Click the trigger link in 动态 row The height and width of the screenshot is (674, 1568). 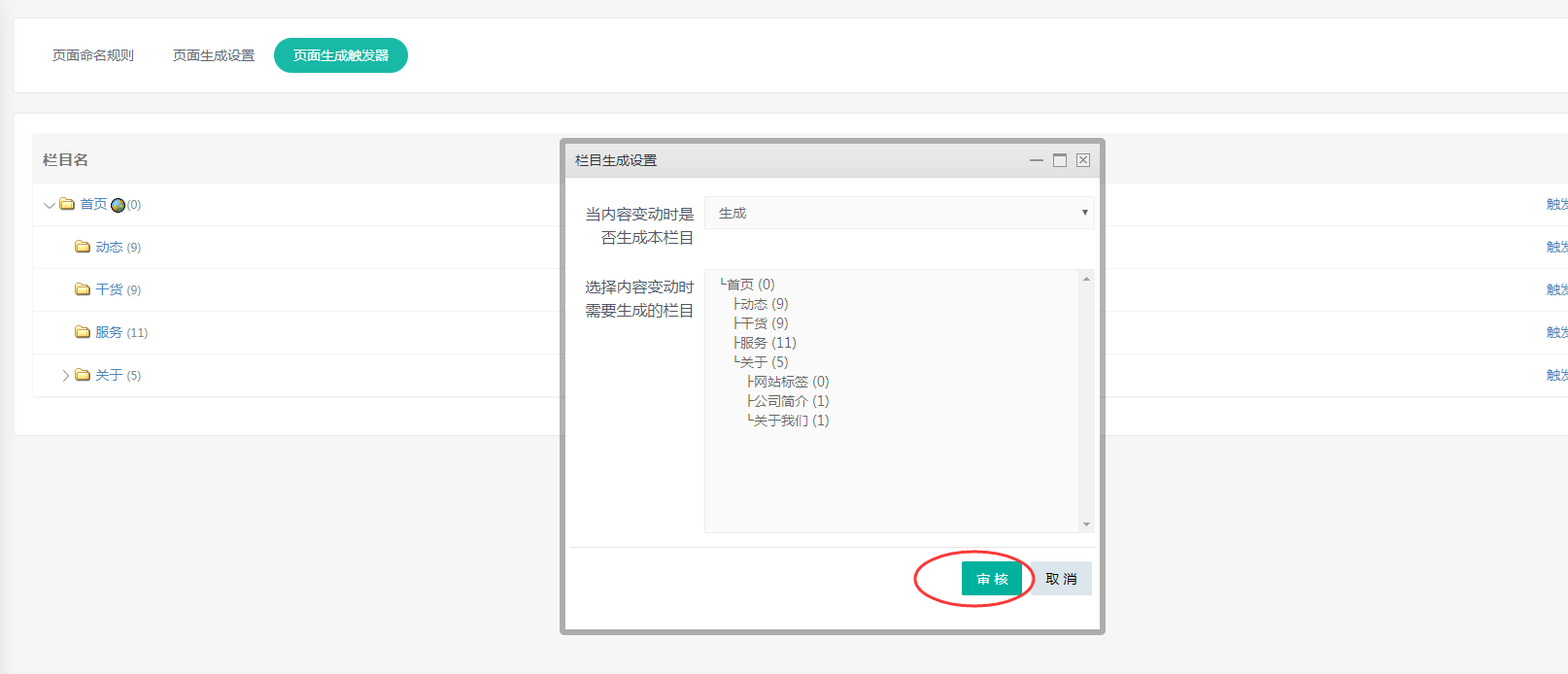click(x=1556, y=247)
